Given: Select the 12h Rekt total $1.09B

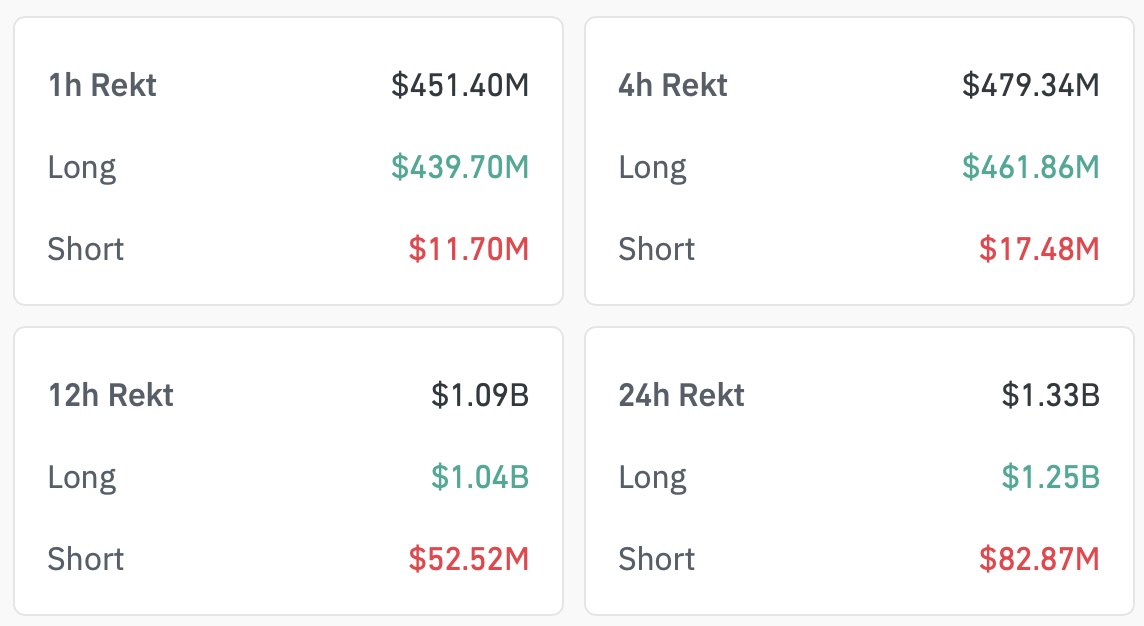Looking at the screenshot, I should pyautogui.click(x=479, y=395).
